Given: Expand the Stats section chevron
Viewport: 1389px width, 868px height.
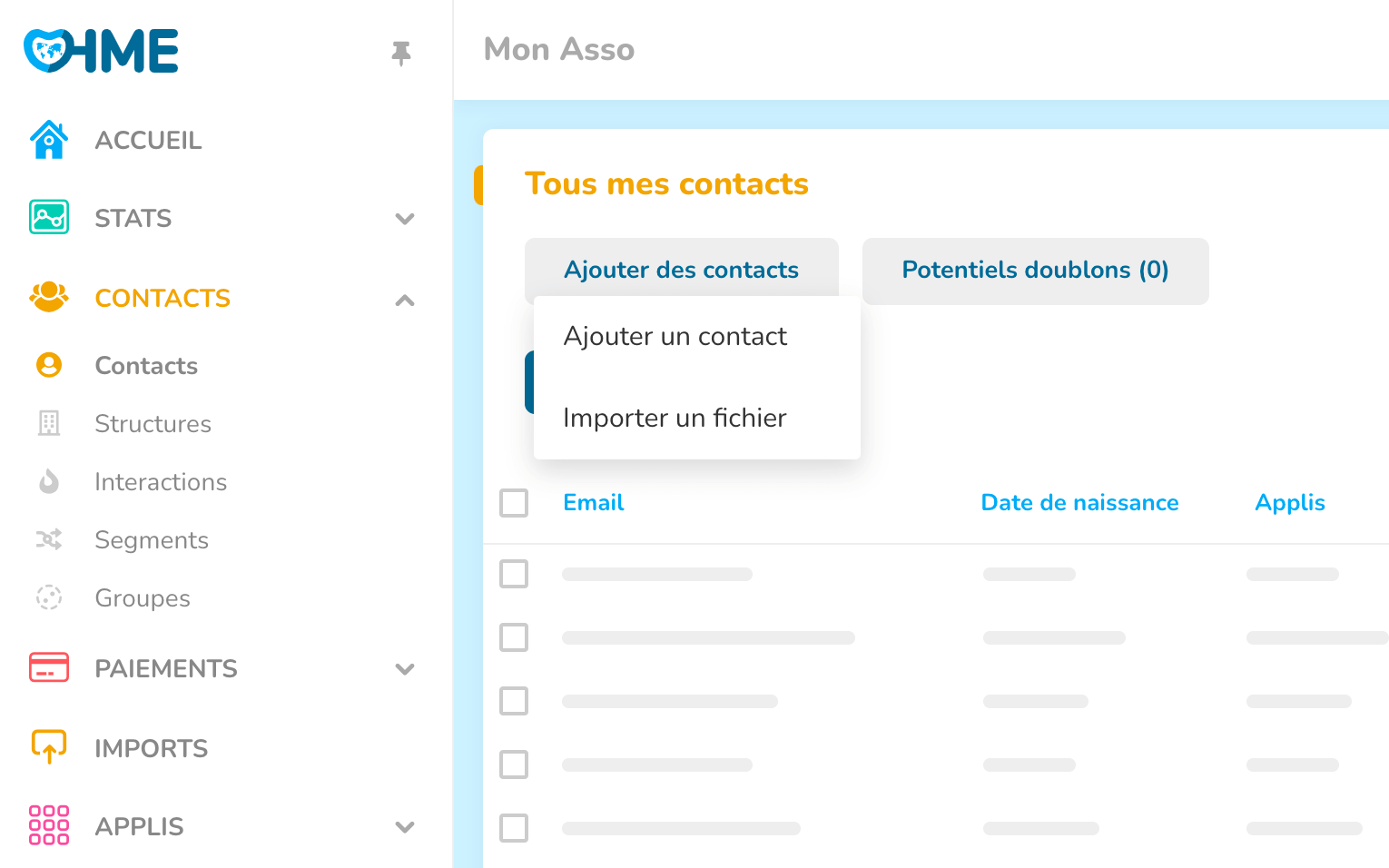Looking at the screenshot, I should tap(405, 219).
